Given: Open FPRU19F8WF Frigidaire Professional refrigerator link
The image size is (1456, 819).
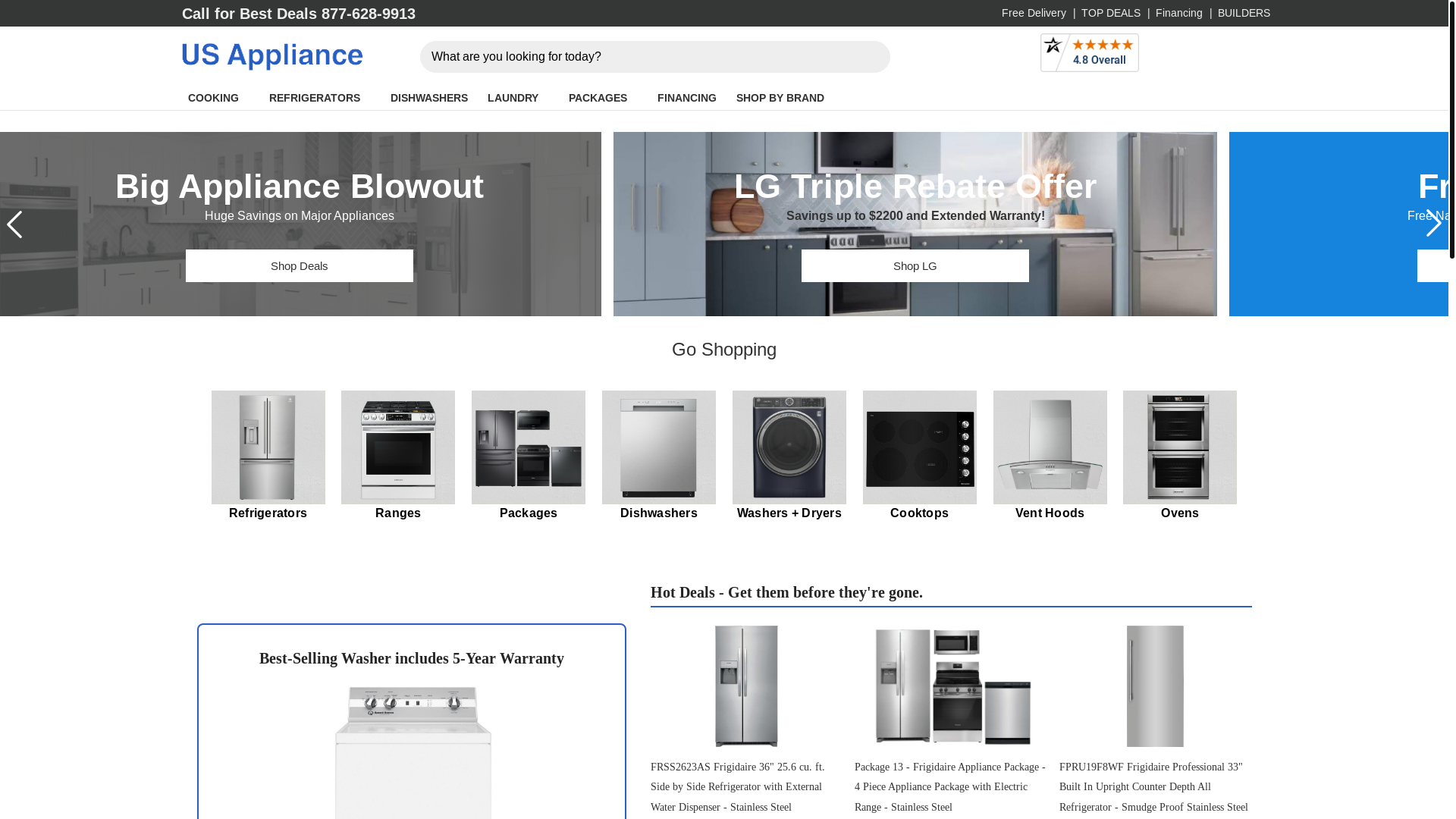Looking at the screenshot, I should click(x=1153, y=787).
